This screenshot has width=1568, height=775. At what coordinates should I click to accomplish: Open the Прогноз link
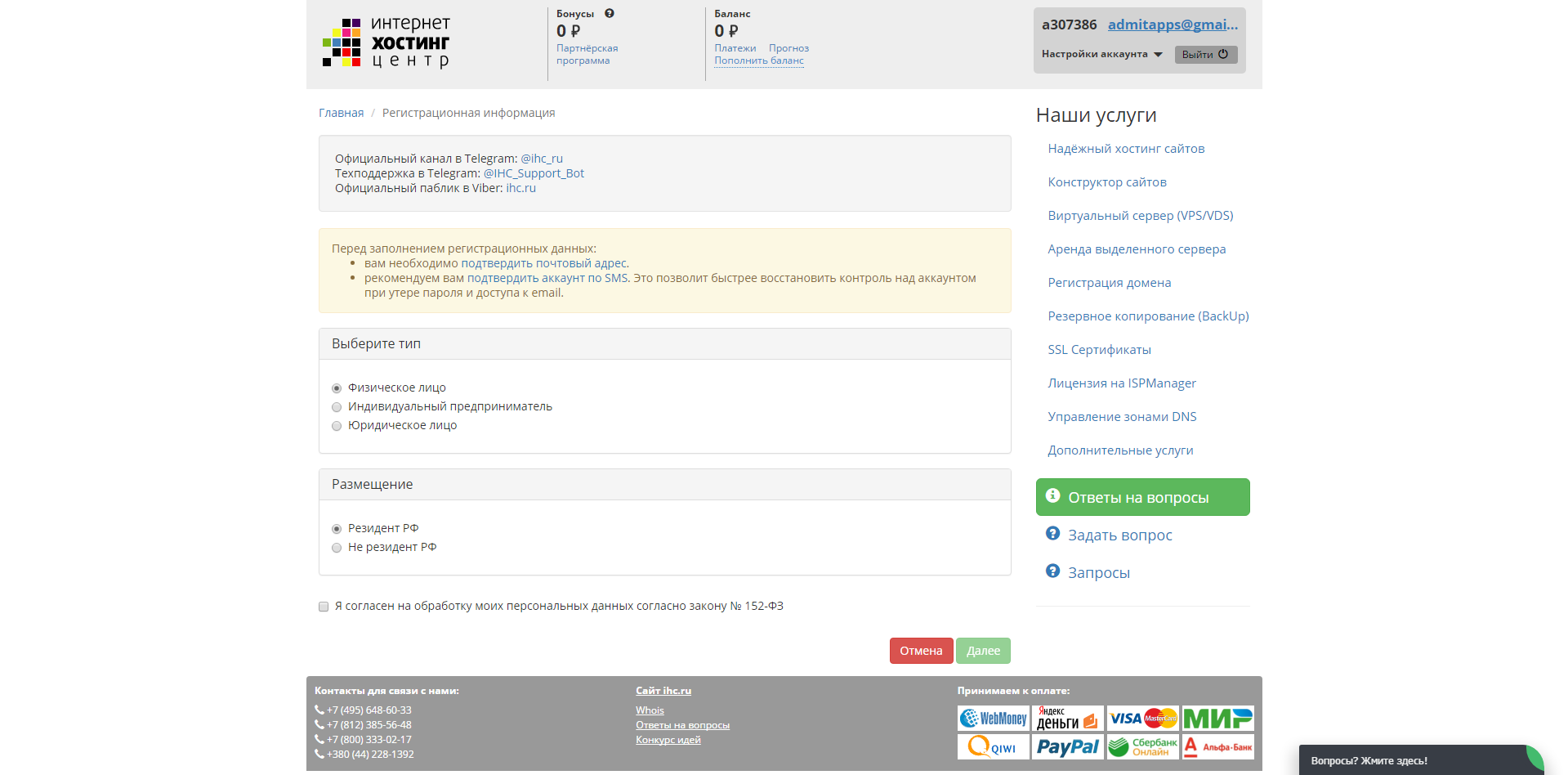[x=788, y=48]
